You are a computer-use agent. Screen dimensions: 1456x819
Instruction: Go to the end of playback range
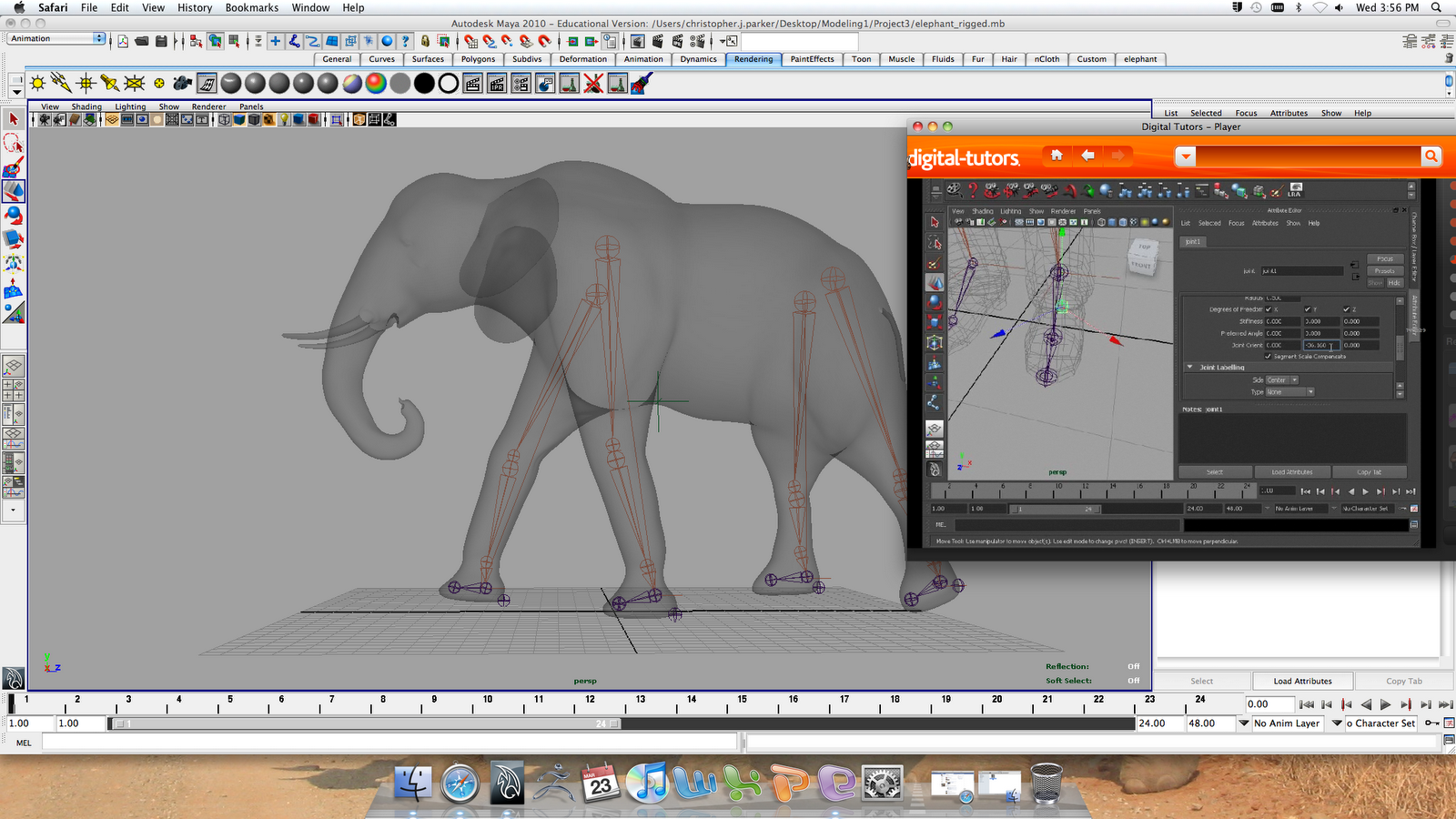coord(1445,704)
